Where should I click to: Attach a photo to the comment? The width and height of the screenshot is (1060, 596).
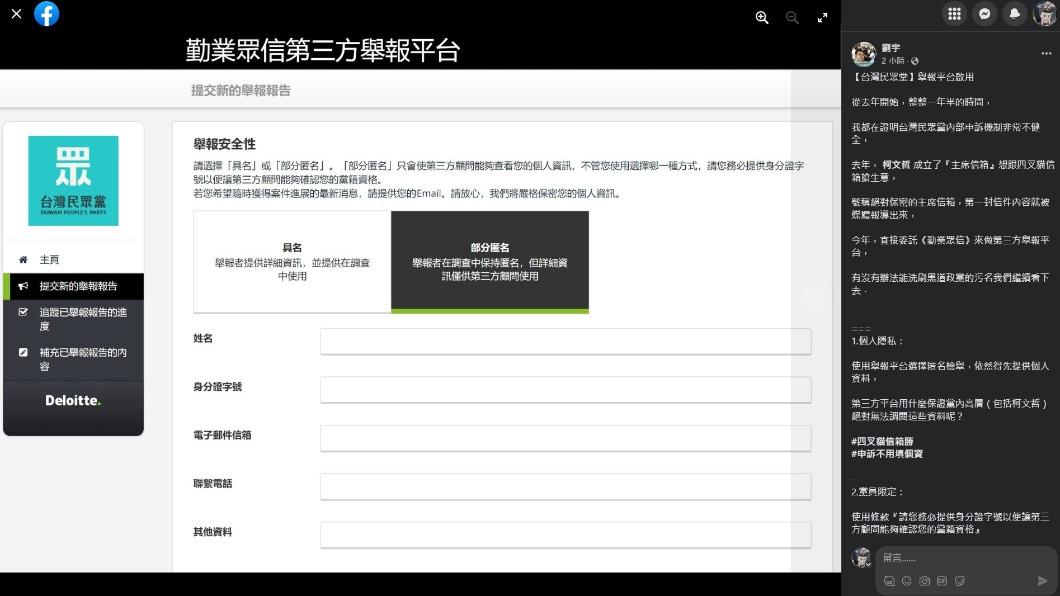924,581
